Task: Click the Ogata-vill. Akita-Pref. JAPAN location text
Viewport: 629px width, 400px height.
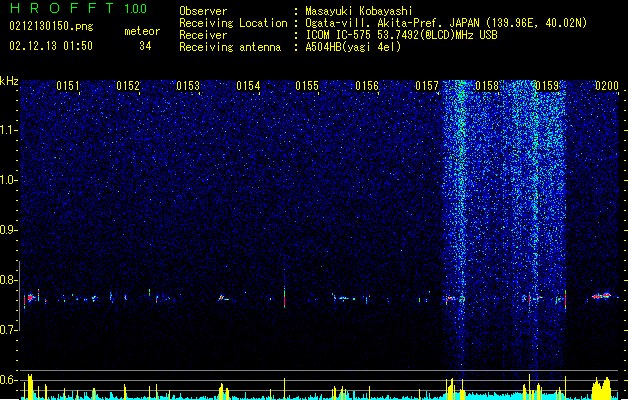Action: point(446,23)
